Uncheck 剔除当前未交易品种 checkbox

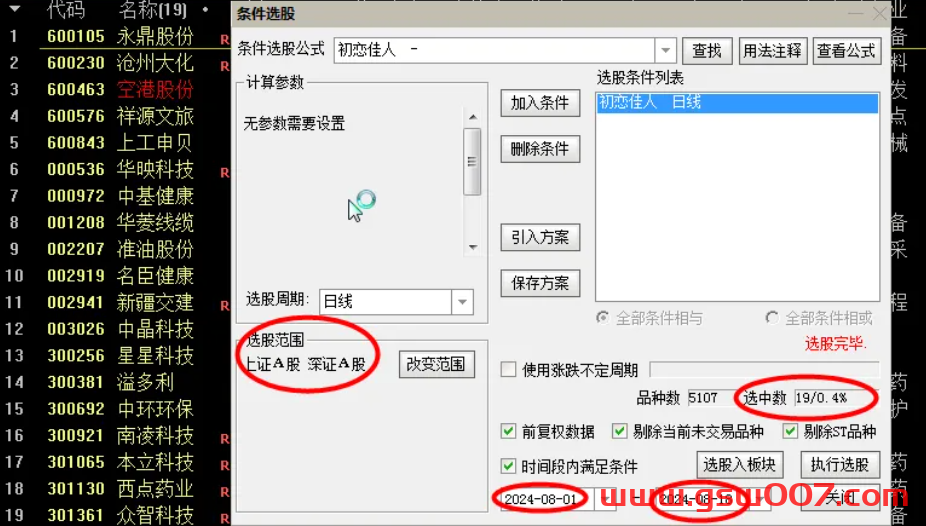click(619, 432)
